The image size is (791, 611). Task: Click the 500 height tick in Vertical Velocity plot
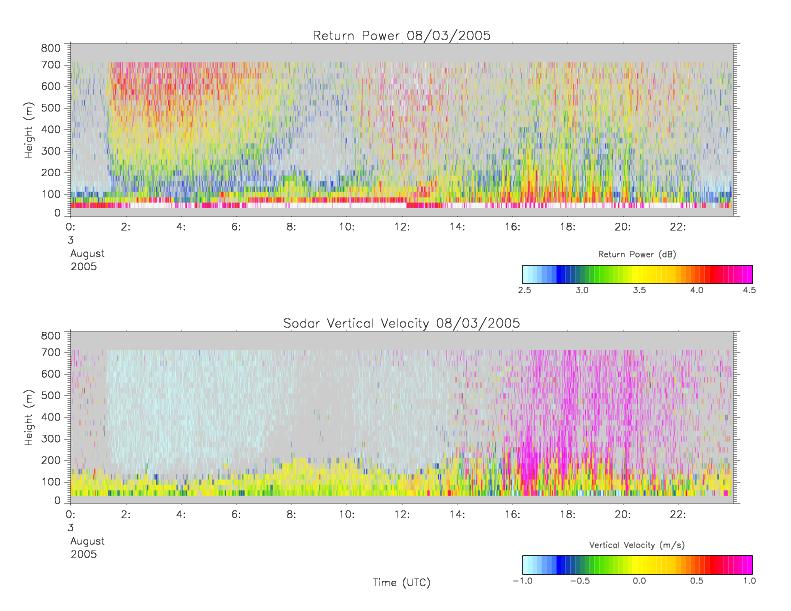50,395
